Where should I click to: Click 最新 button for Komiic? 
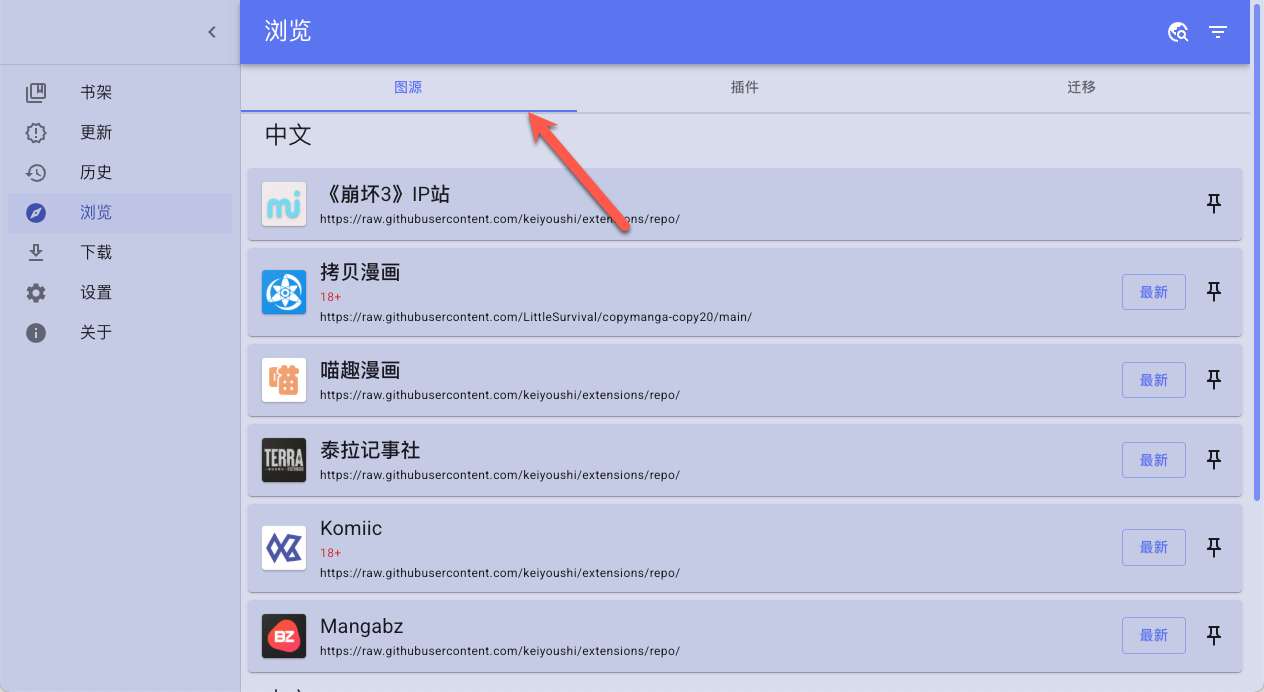(x=1154, y=548)
